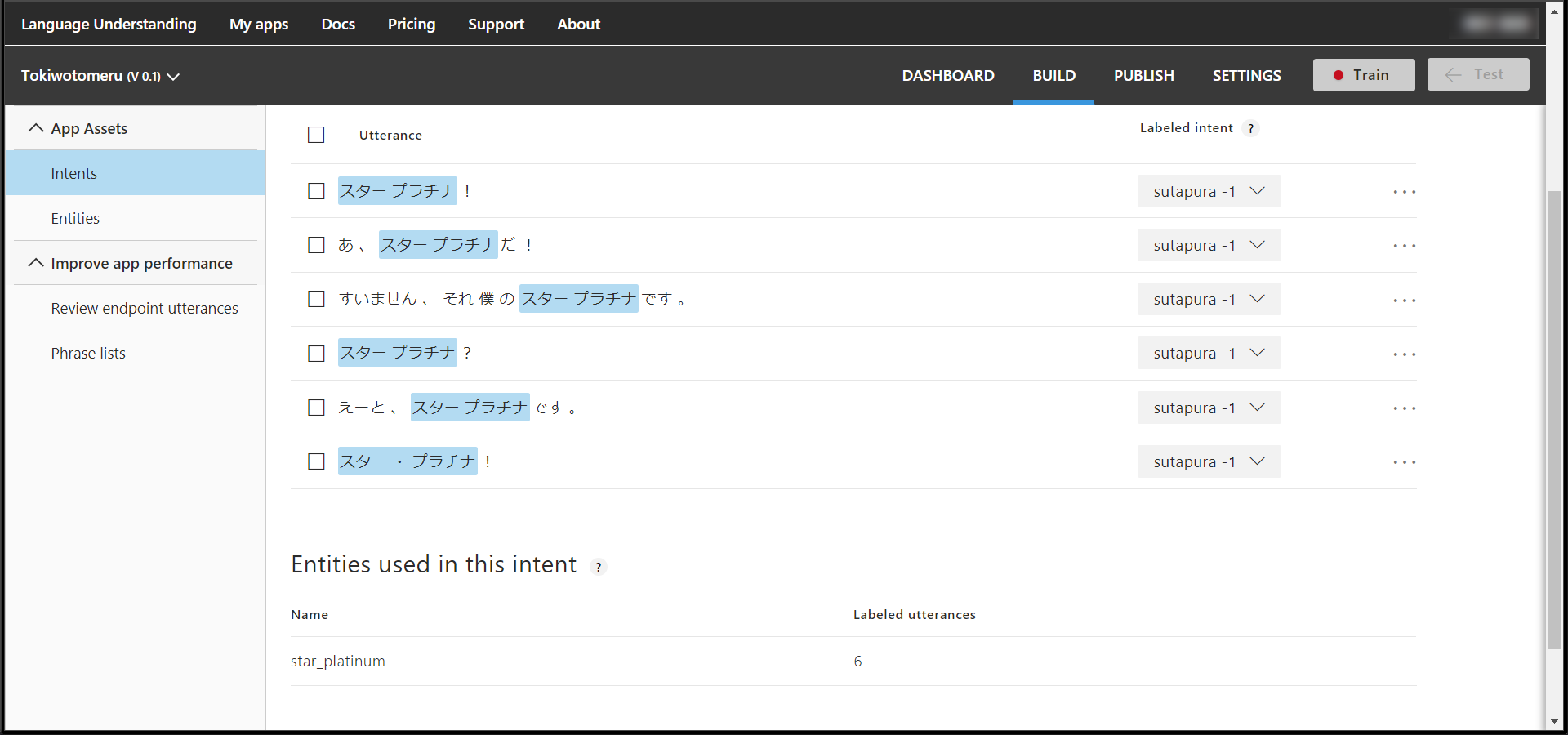Open Review endpoint utterances in sidebar

(145, 308)
